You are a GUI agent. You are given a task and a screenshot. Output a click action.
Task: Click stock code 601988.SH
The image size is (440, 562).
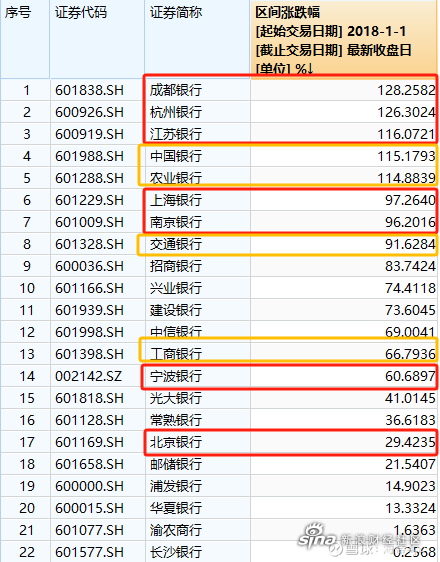pyautogui.click(x=90, y=156)
